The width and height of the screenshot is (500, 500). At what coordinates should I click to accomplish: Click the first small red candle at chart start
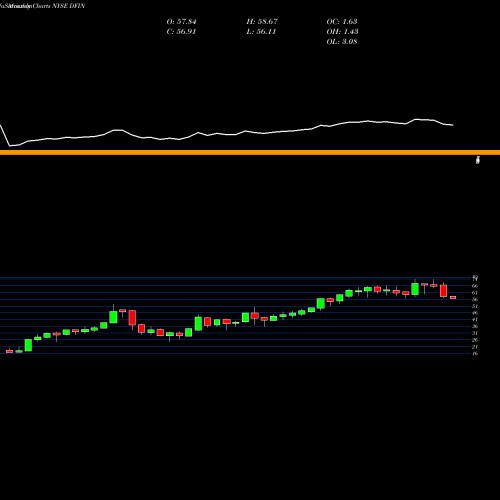click(x=9, y=351)
